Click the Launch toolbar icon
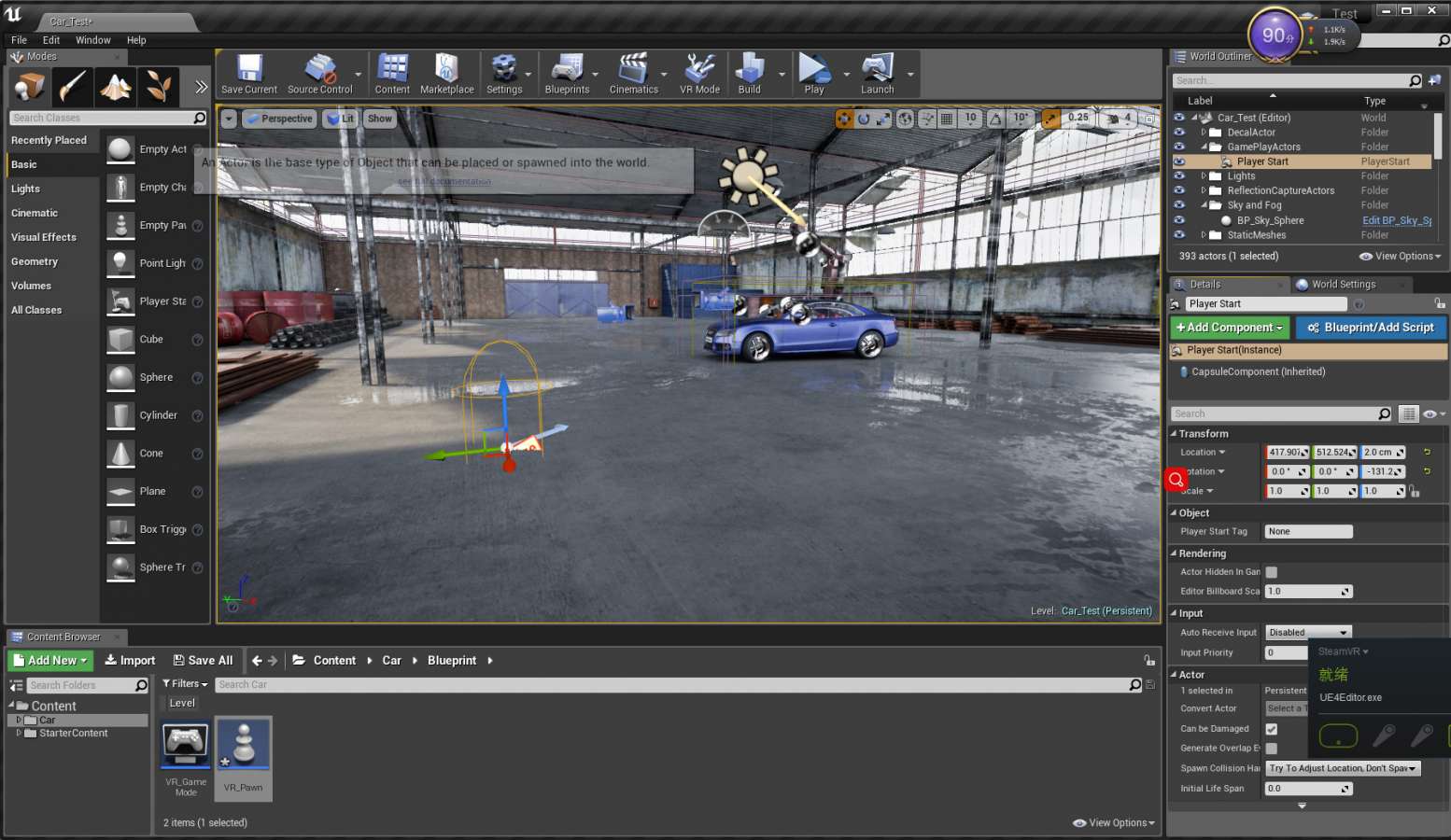The height and width of the screenshot is (840, 1451). tap(877, 75)
